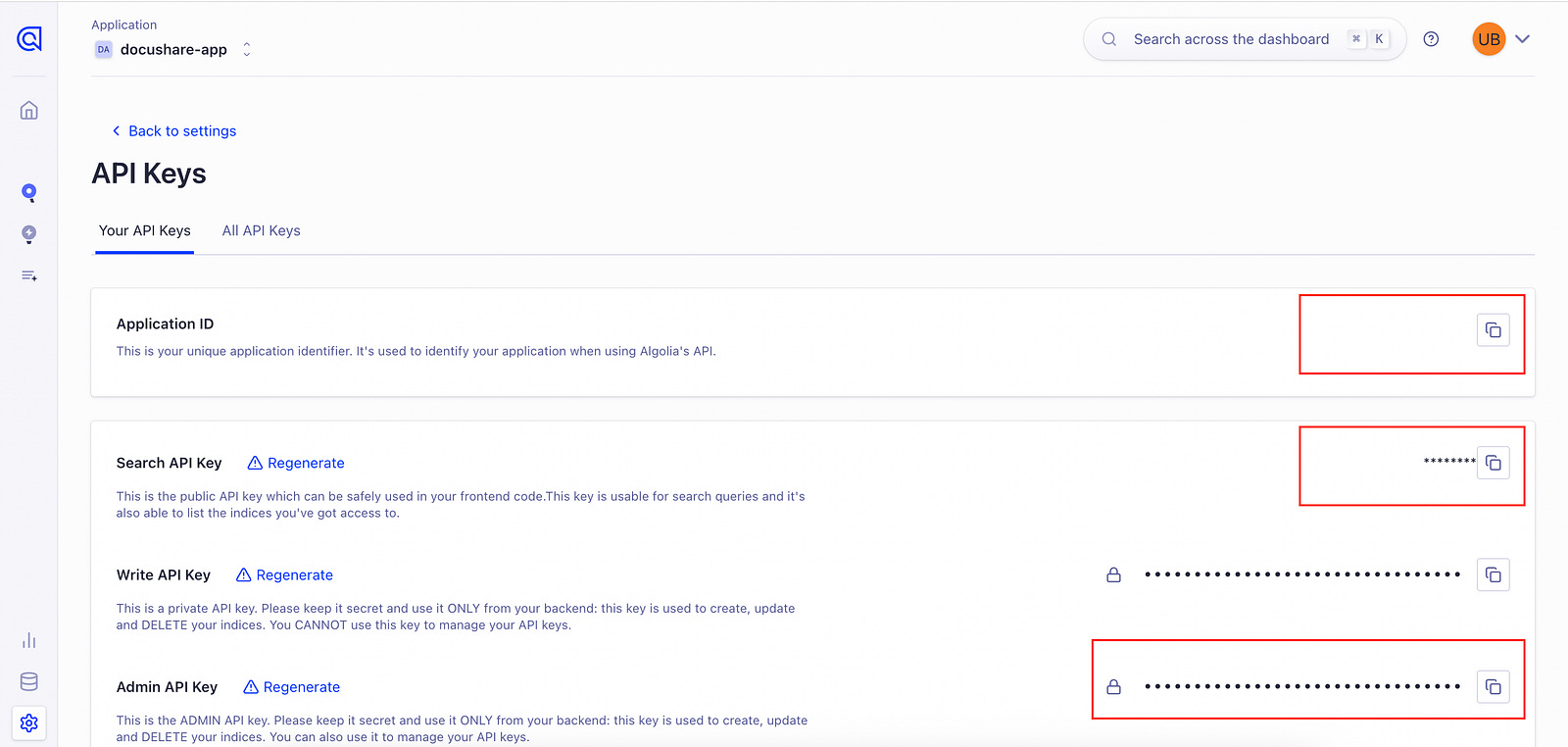The image size is (1568, 747).
Task: Open the Recommend lightbulb icon in the sidebar
Action: pos(29,234)
